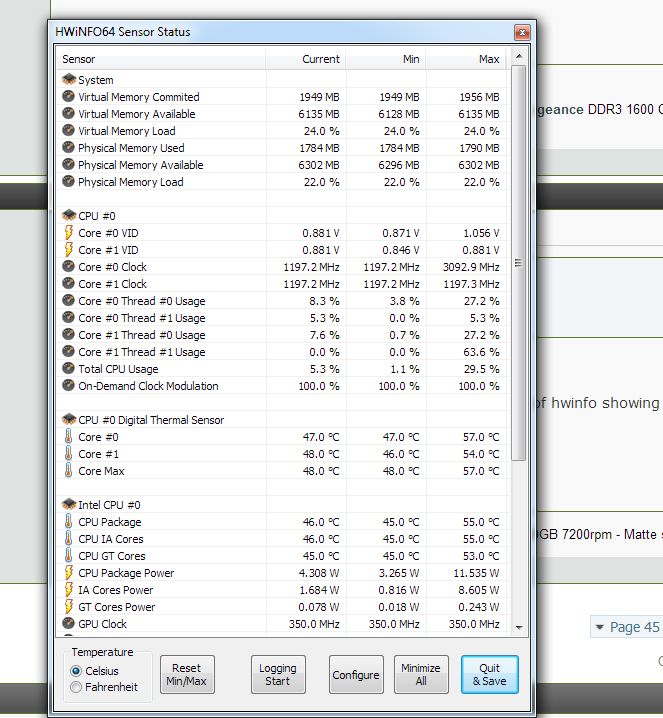
Task: Click the Core #1 Clock gauge icon
Action: click(68, 283)
